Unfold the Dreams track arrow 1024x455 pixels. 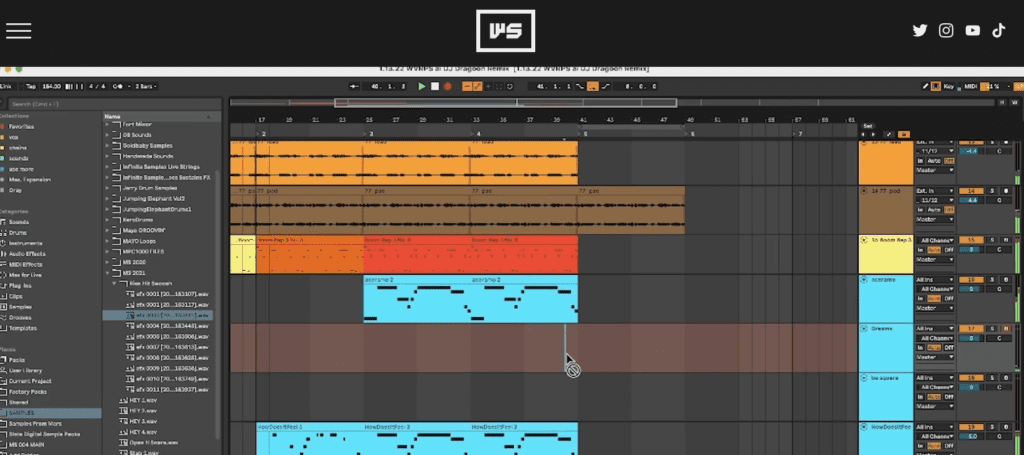pyautogui.click(x=864, y=329)
